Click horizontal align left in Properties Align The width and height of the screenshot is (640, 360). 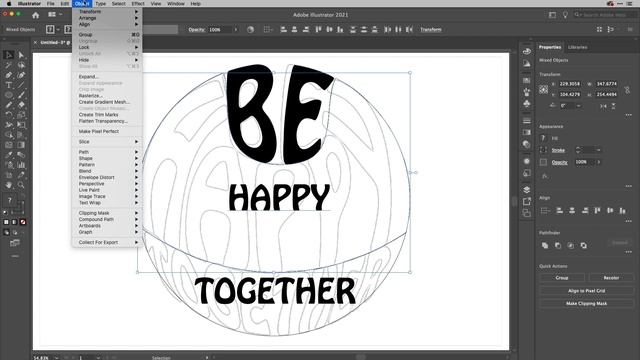pyautogui.click(x=560, y=211)
